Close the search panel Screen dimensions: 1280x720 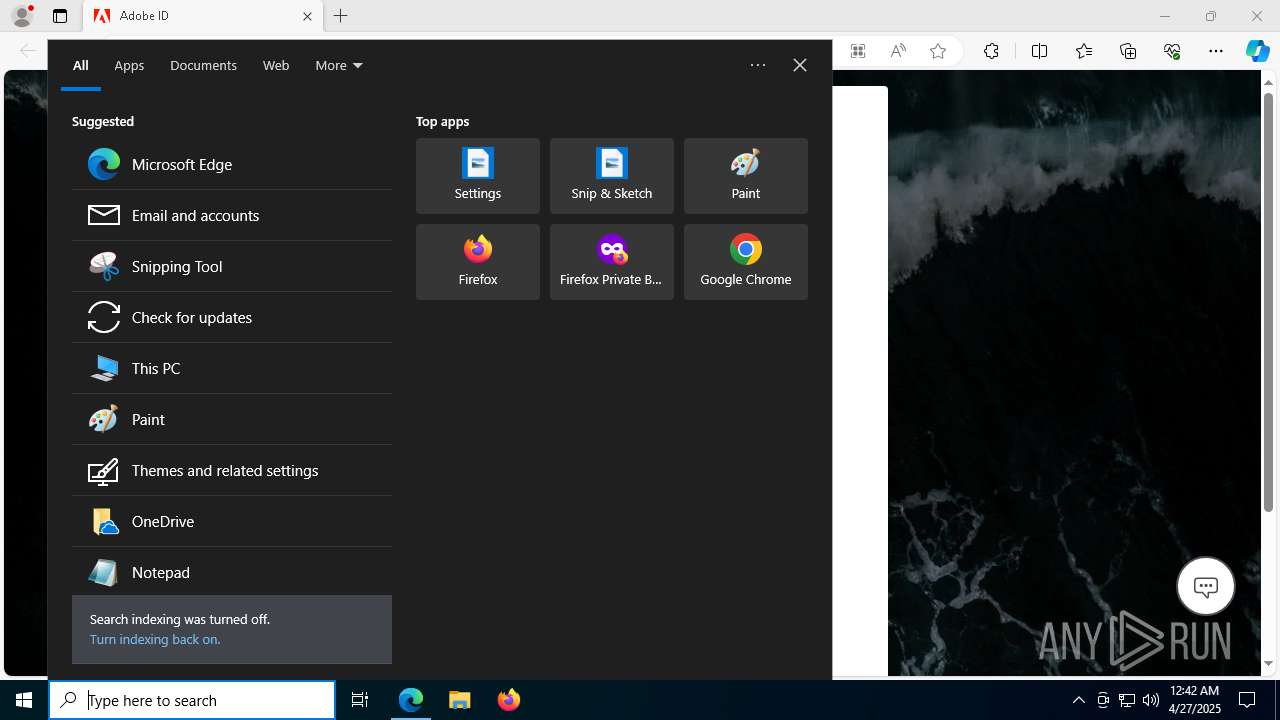(x=800, y=65)
